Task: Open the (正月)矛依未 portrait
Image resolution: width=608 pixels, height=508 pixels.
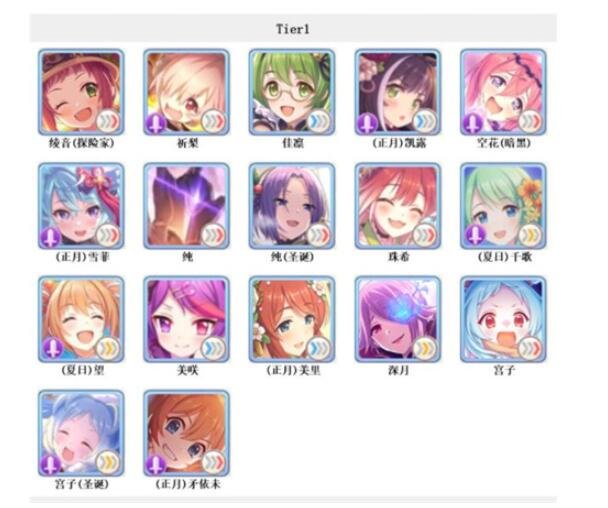Action: tap(187, 433)
